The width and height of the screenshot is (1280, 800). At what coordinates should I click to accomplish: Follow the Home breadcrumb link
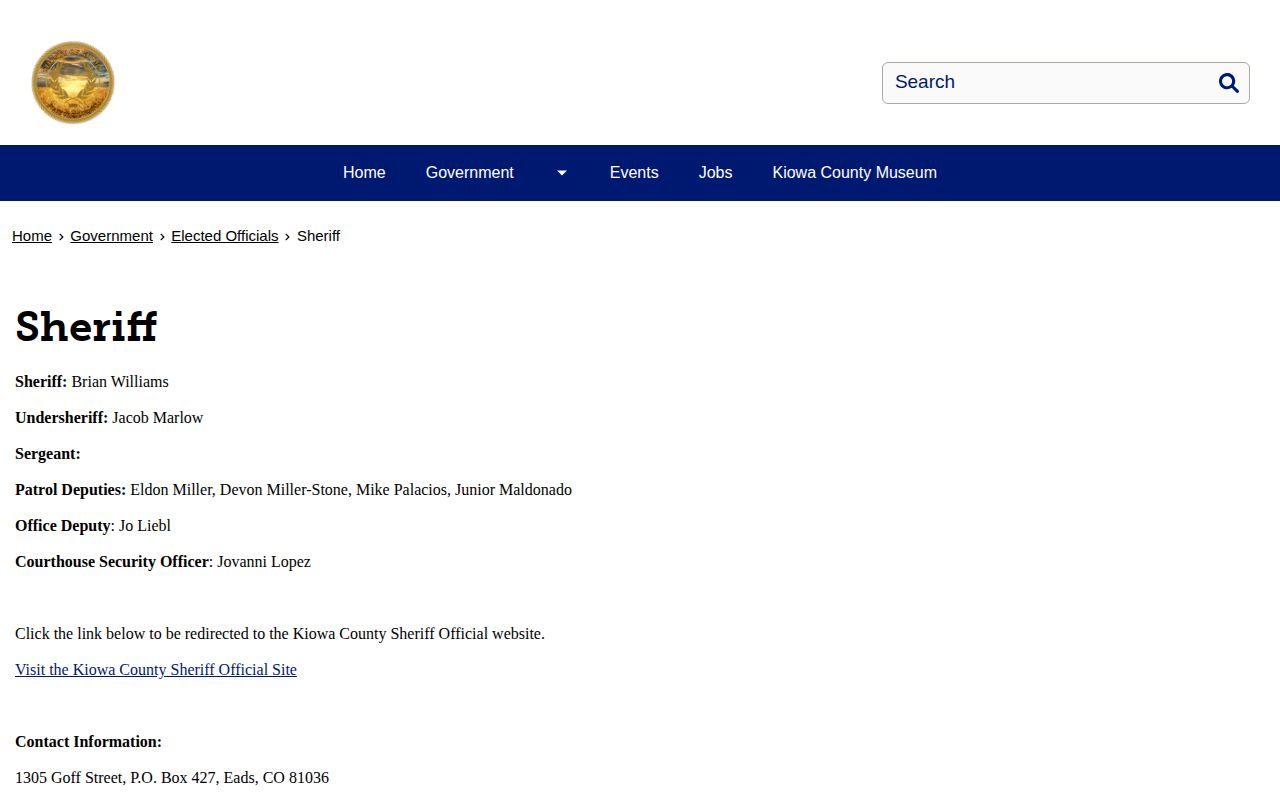(32, 236)
